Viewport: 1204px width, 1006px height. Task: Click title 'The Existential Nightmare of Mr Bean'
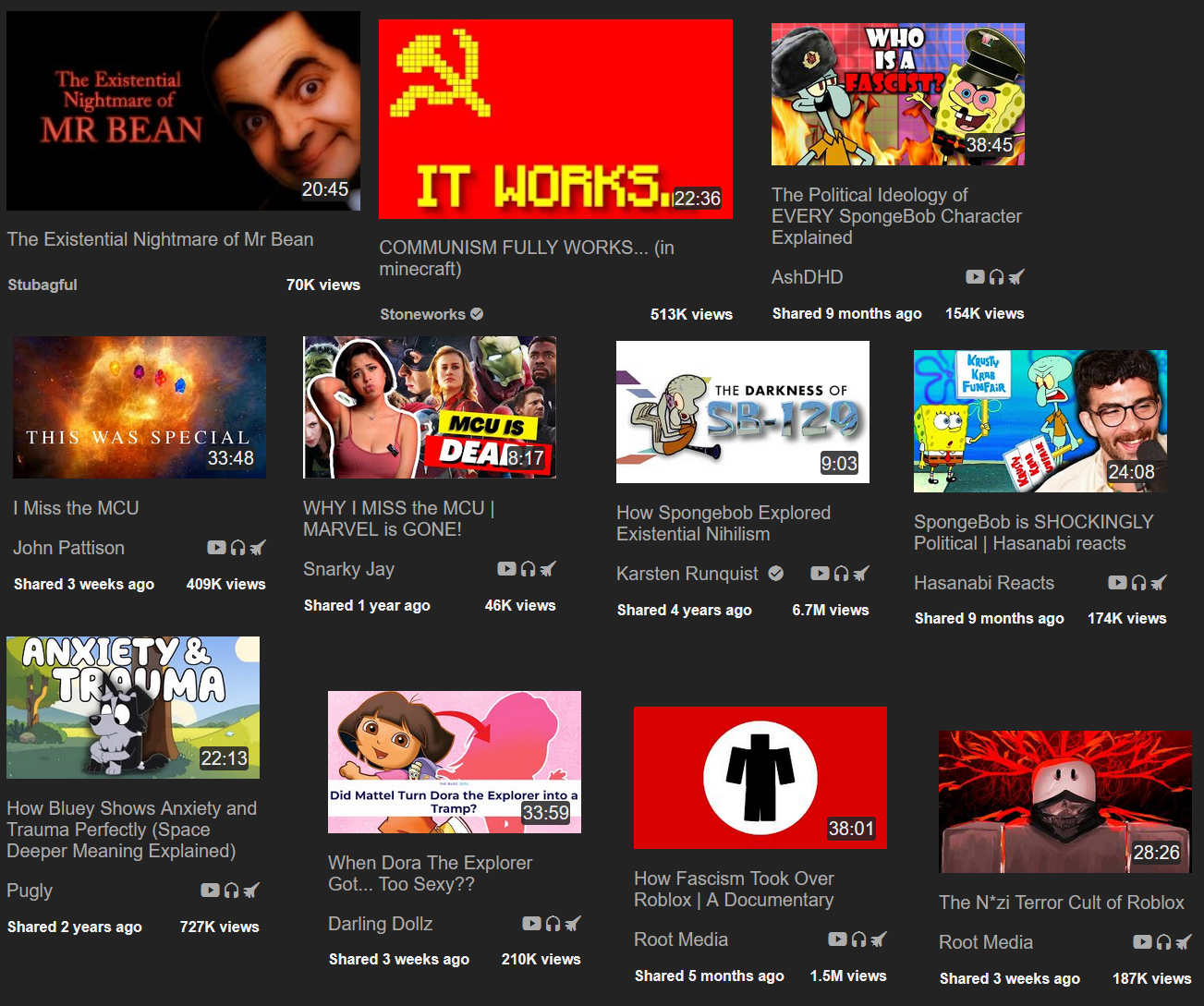click(161, 239)
